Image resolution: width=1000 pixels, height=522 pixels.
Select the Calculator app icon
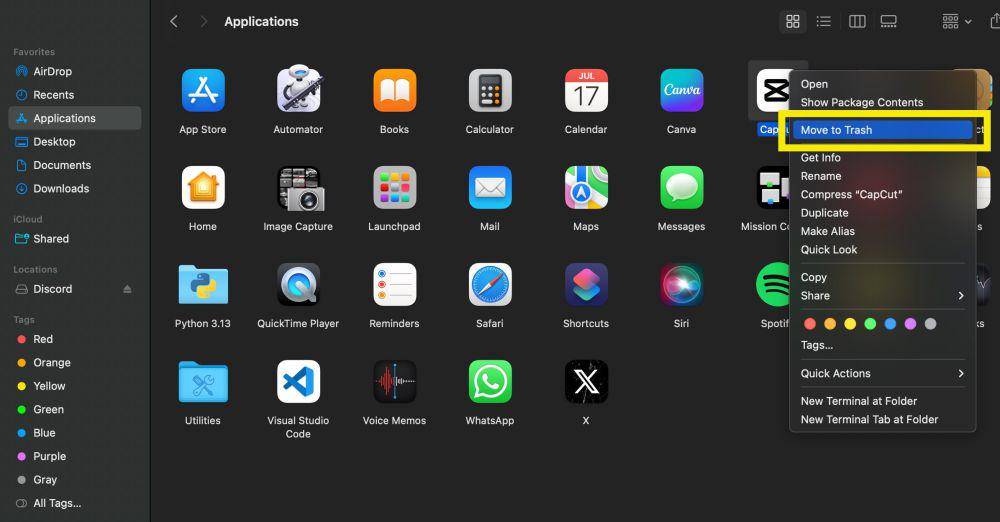490,91
